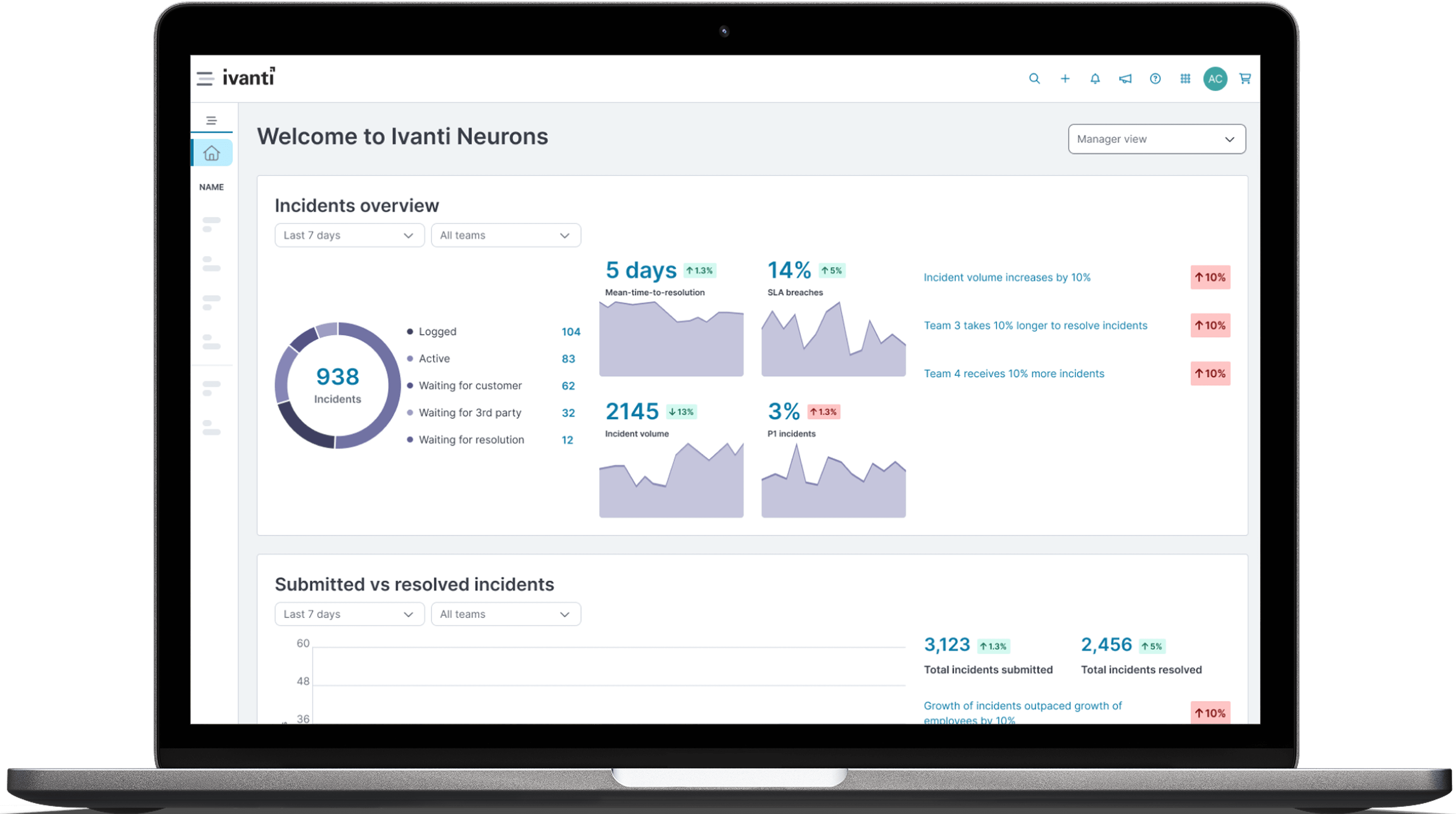Open the help question mark icon
The height and width of the screenshot is (814, 1456).
1155,79
